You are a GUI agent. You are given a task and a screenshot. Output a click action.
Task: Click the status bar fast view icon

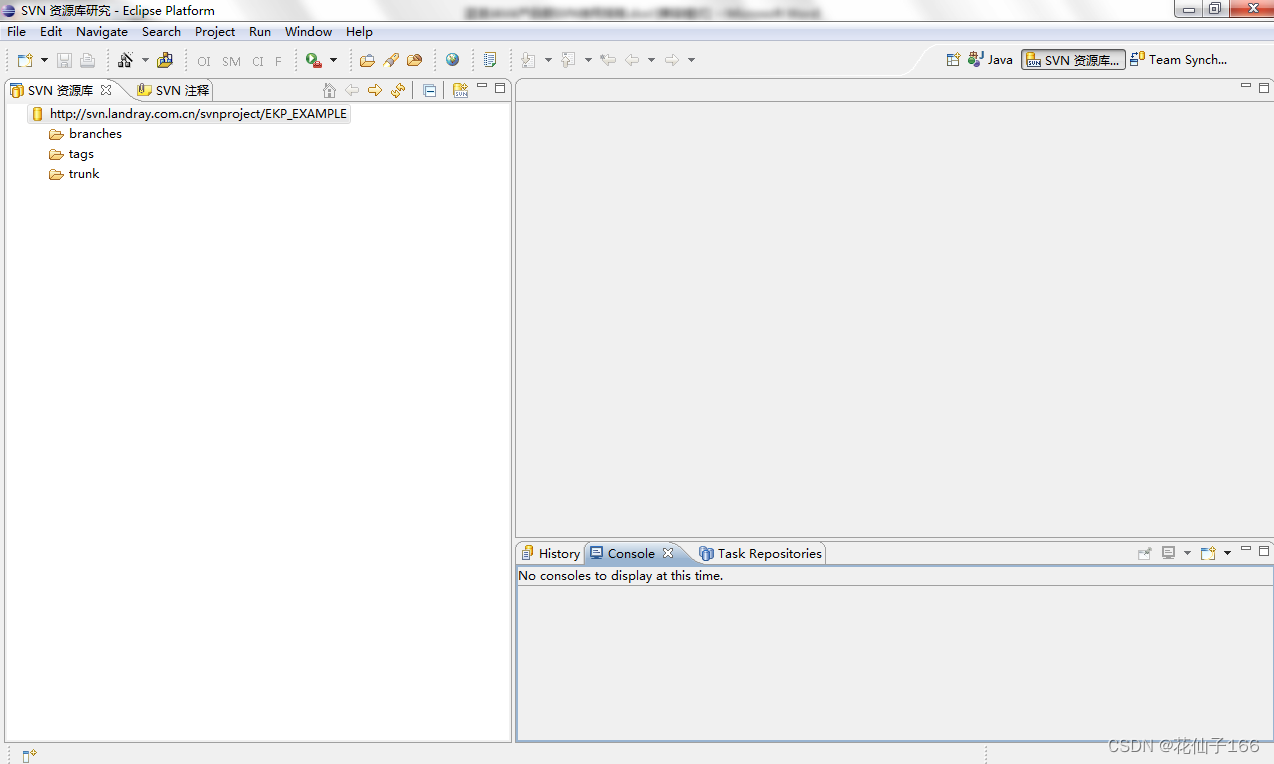29,755
